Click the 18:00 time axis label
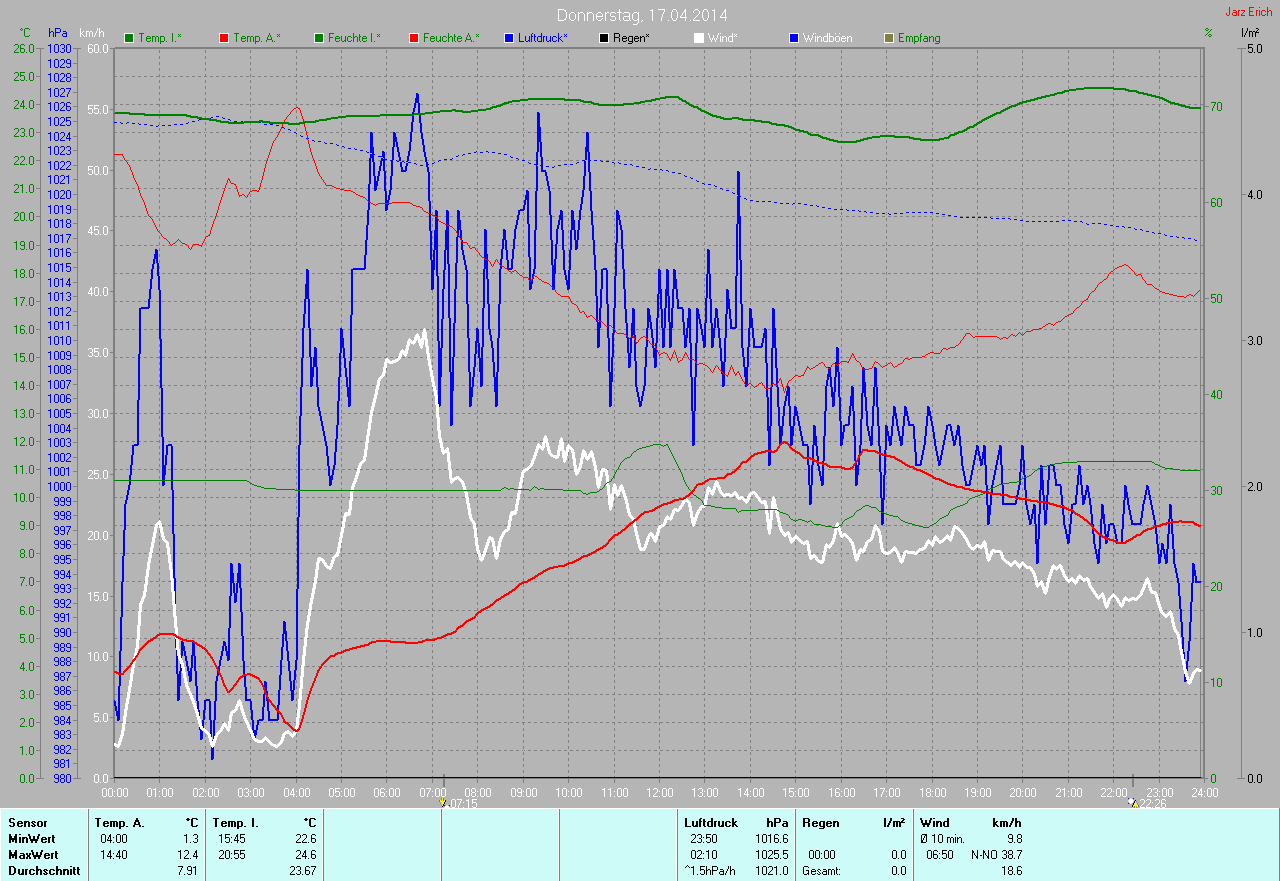This screenshot has height=881, width=1280. [x=932, y=792]
